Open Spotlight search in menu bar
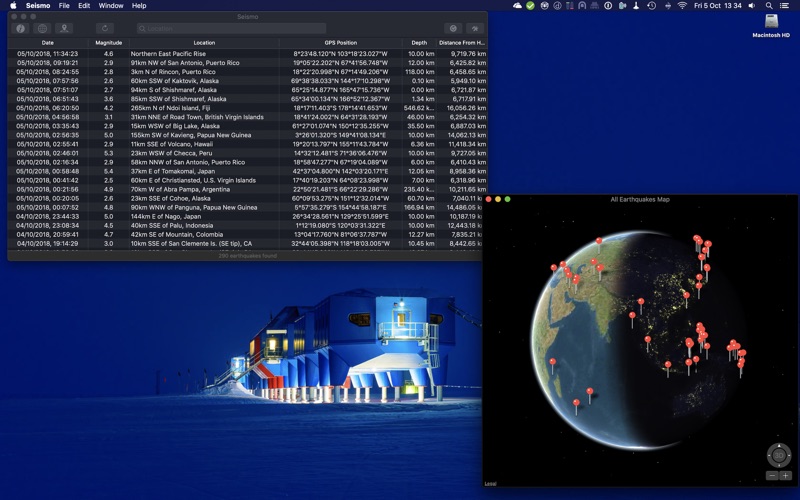The image size is (800, 500). pos(769,6)
